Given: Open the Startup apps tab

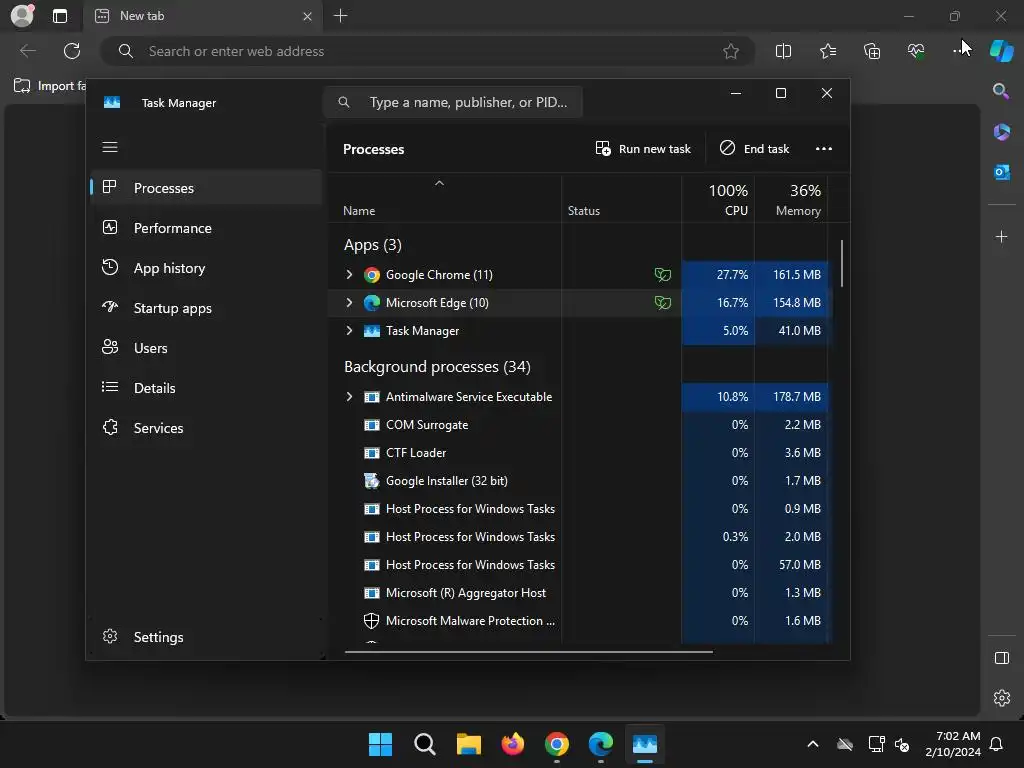Looking at the screenshot, I should 206,308.
